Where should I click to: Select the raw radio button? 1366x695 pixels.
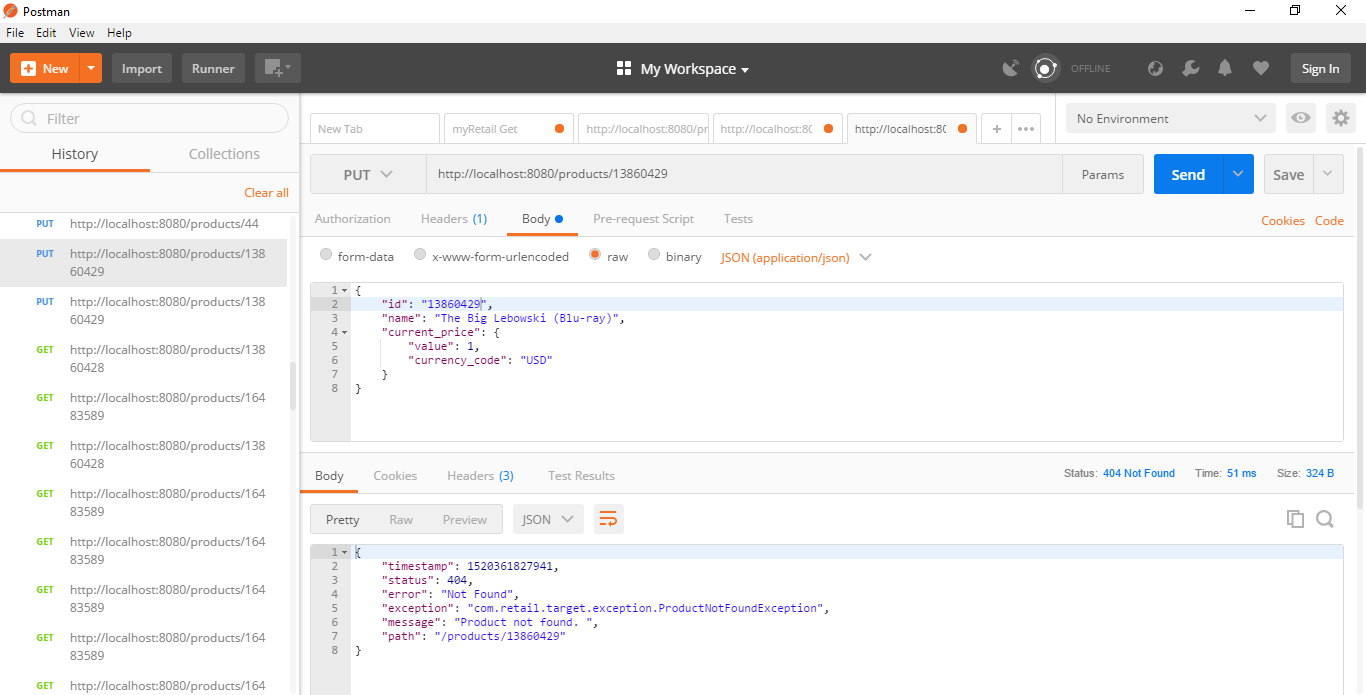[x=595, y=255]
